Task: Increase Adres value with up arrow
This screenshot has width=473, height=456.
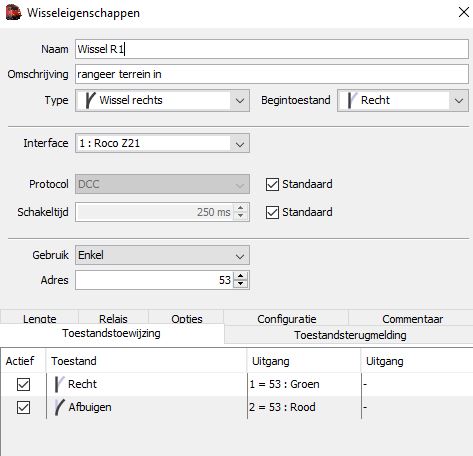Action: [x=241, y=276]
